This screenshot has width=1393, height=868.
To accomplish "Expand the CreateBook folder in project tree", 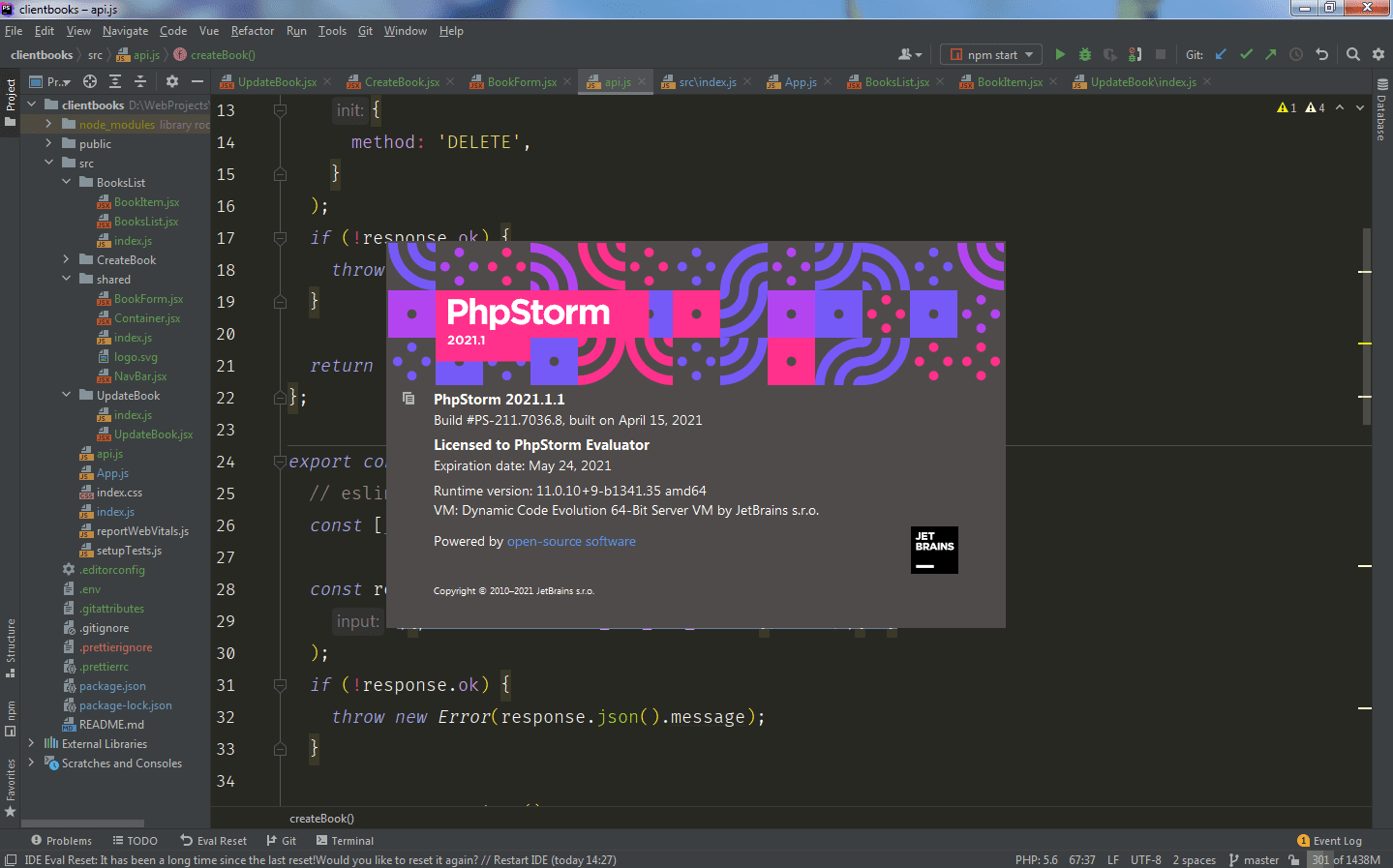I will coord(65,259).
